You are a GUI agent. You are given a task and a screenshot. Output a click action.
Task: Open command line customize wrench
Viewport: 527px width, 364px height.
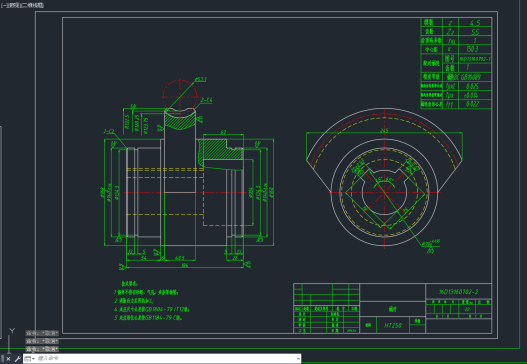tap(17, 359)
